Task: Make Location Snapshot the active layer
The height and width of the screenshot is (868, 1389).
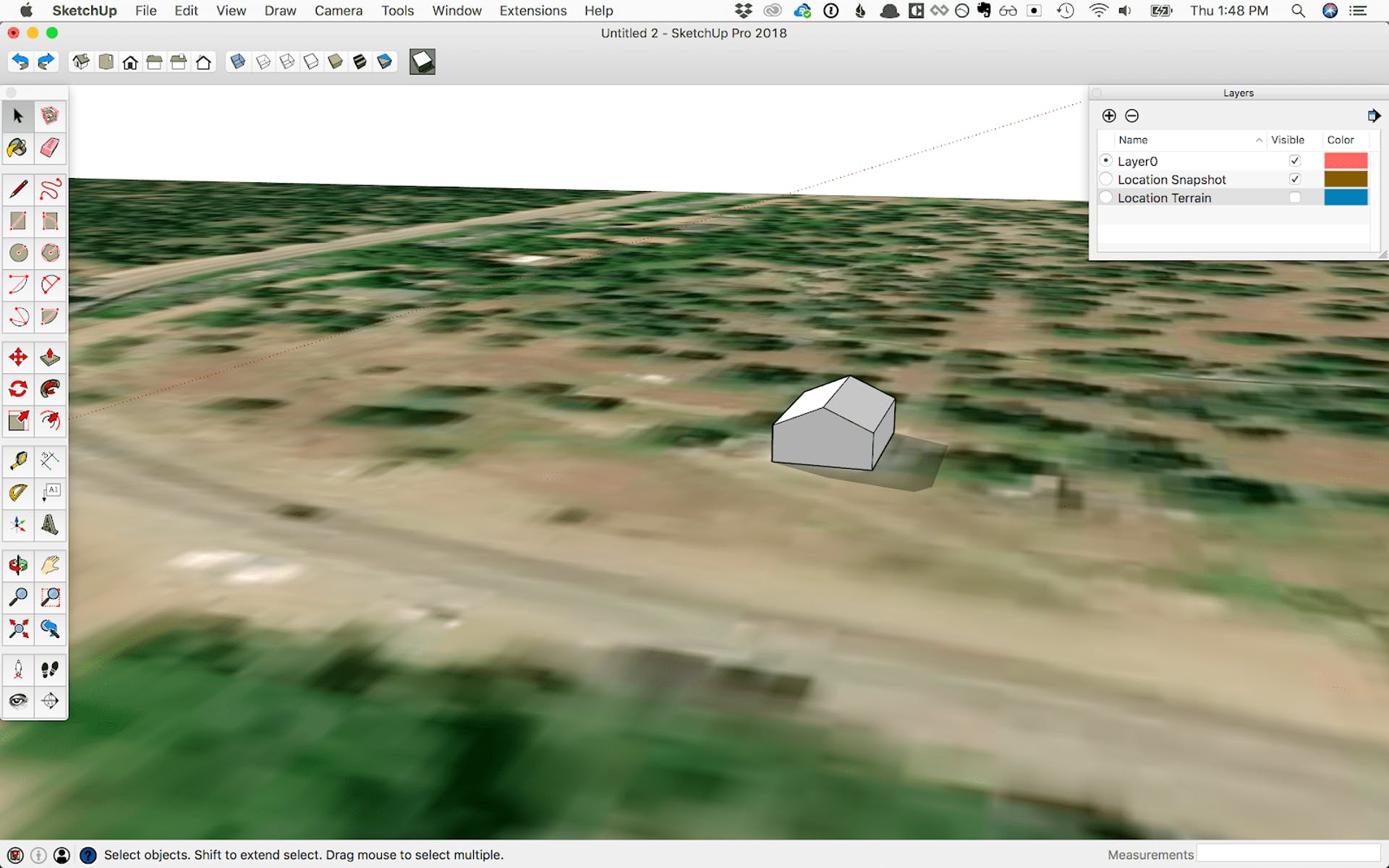Action: click(1106, 179)
